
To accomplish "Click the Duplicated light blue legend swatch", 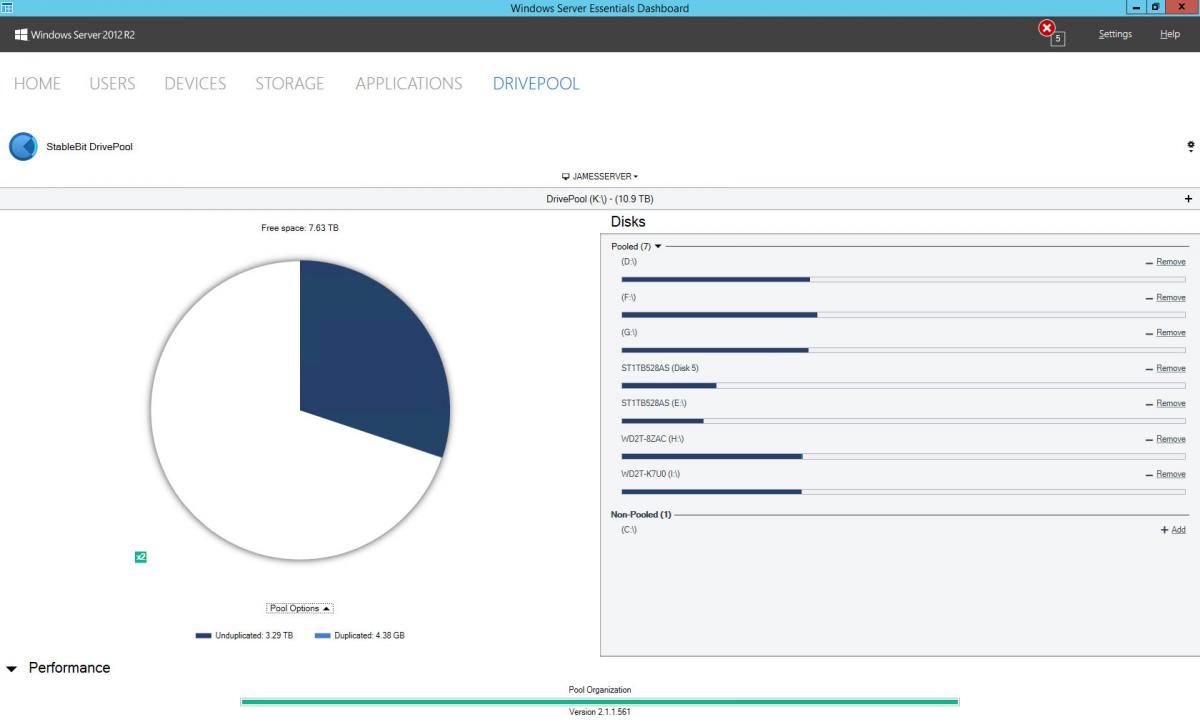I will [323, 636].
